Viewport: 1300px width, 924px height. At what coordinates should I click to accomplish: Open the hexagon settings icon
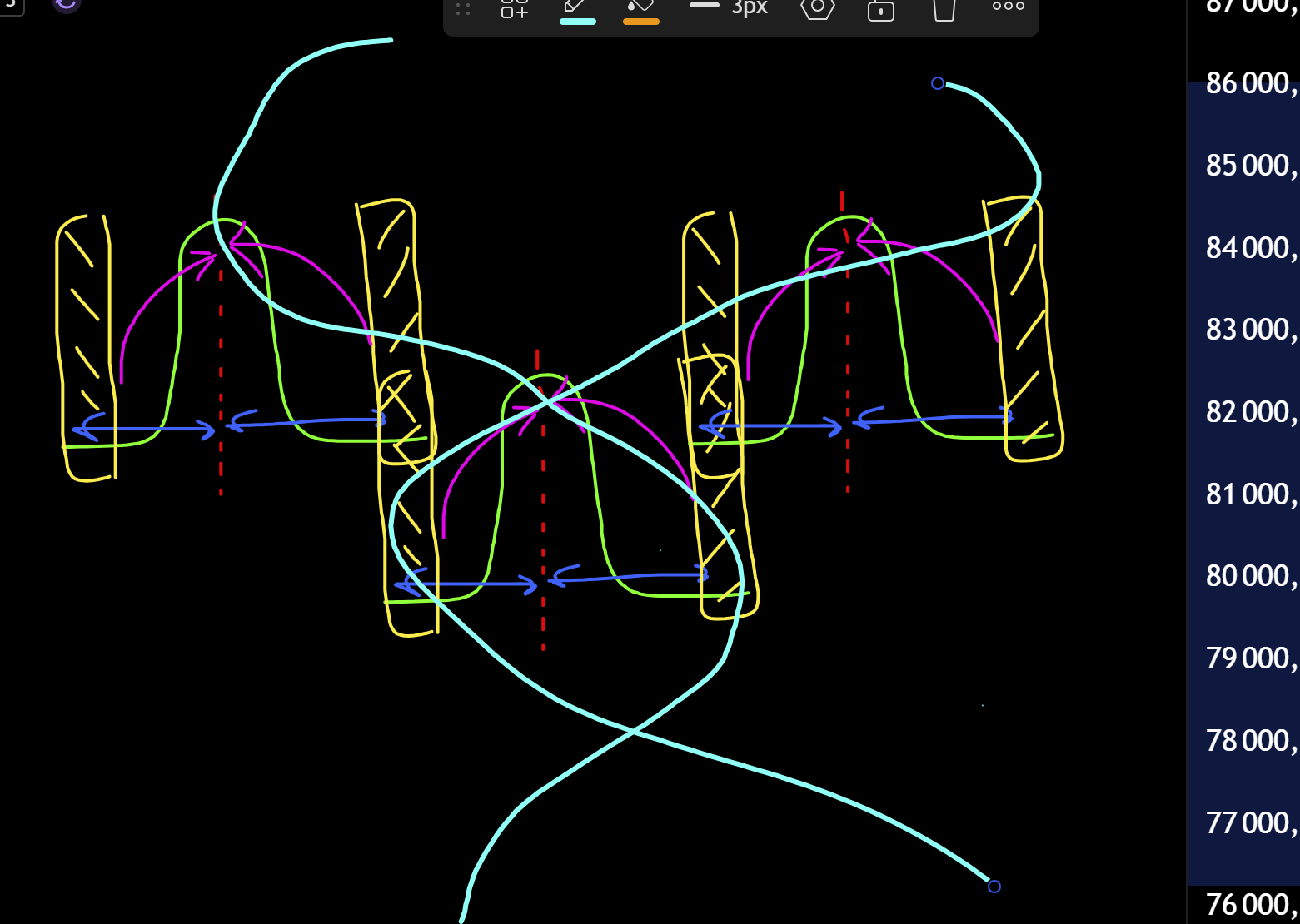click(817, 8)
